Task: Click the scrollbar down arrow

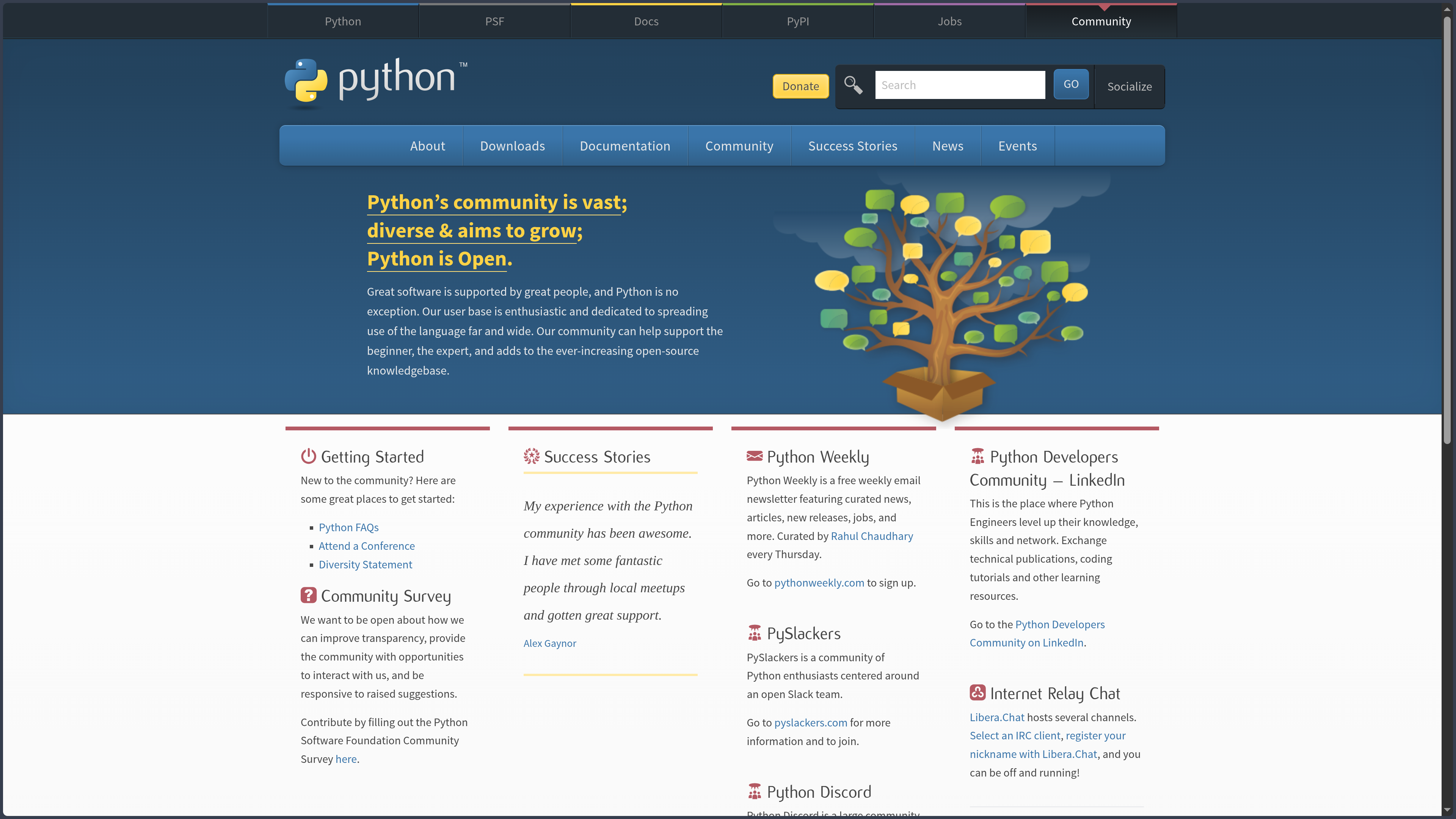Action: click(1447, 811)
